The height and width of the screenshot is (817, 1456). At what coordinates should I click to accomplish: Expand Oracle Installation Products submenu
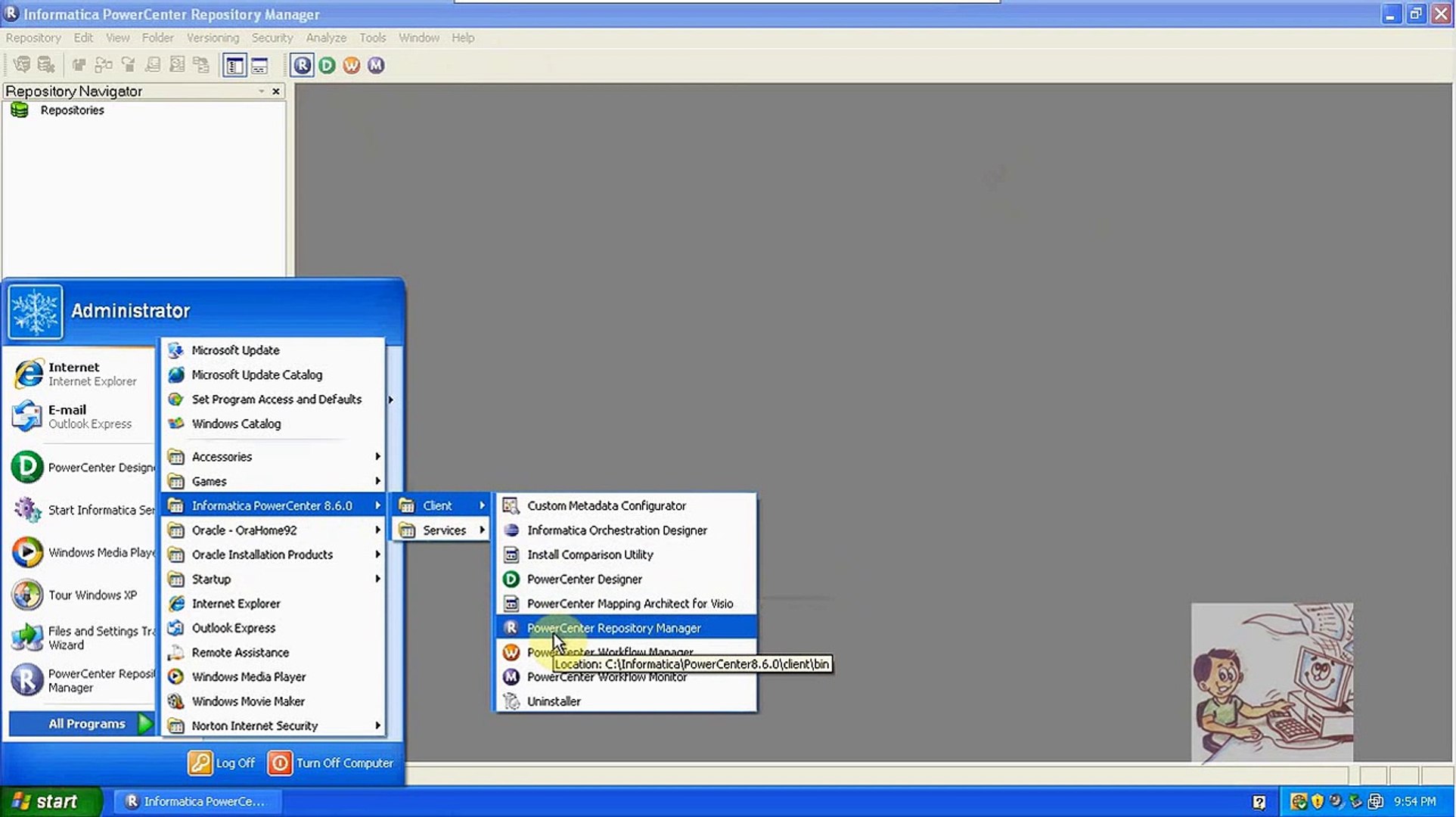point(273,555)
